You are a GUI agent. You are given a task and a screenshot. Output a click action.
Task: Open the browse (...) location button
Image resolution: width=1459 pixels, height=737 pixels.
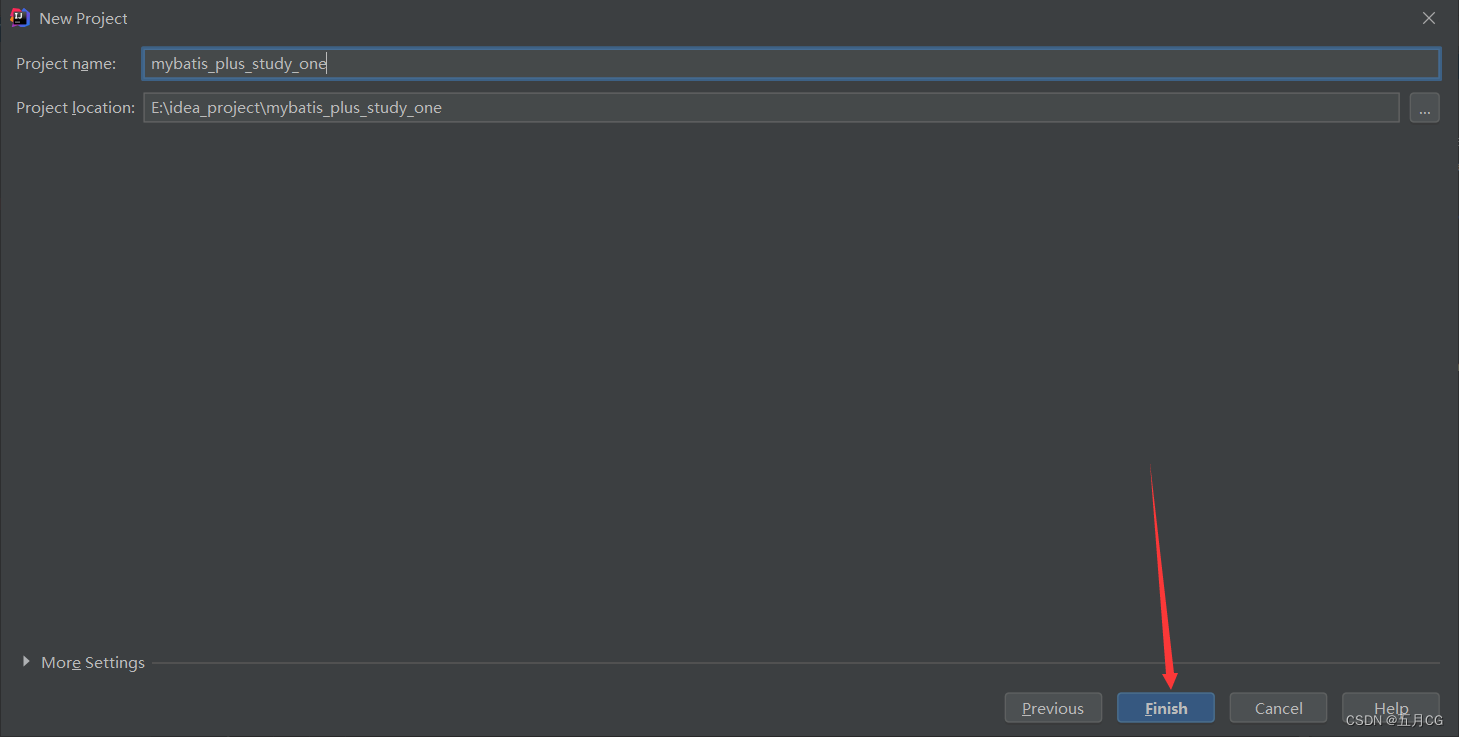point(1425,108)
